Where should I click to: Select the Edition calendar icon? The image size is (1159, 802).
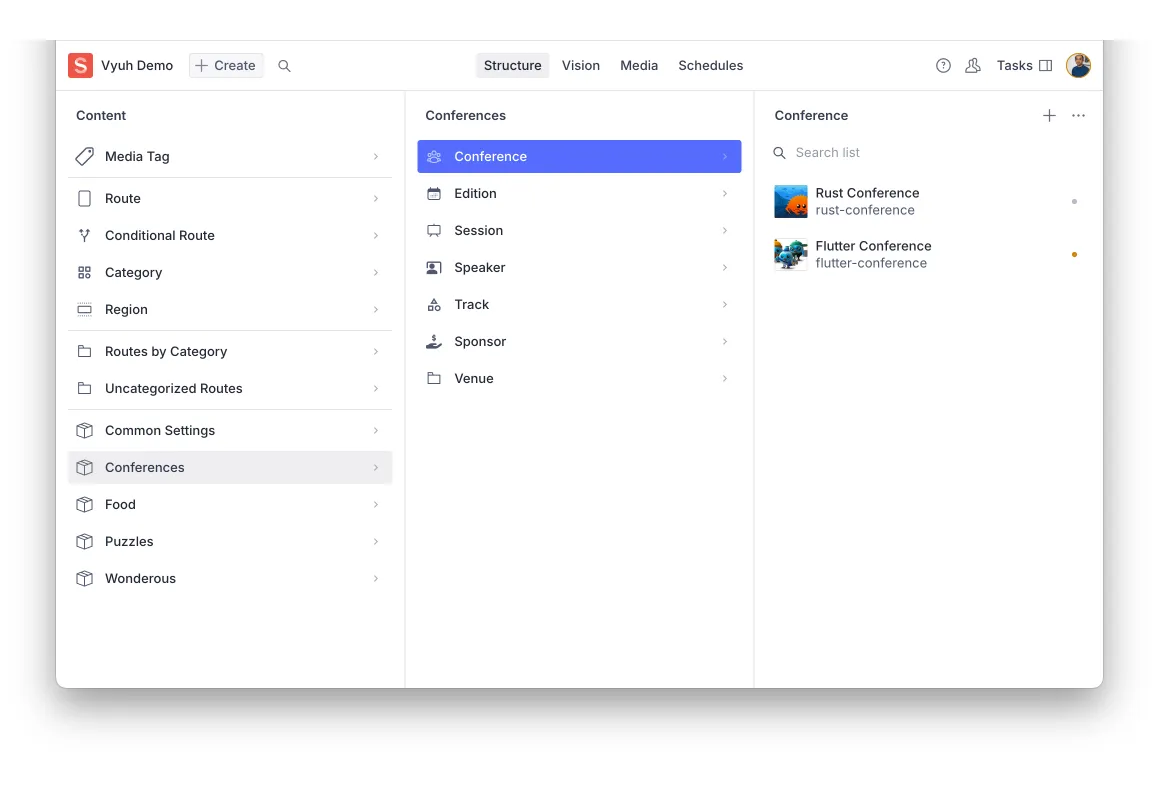coord(433,193)
